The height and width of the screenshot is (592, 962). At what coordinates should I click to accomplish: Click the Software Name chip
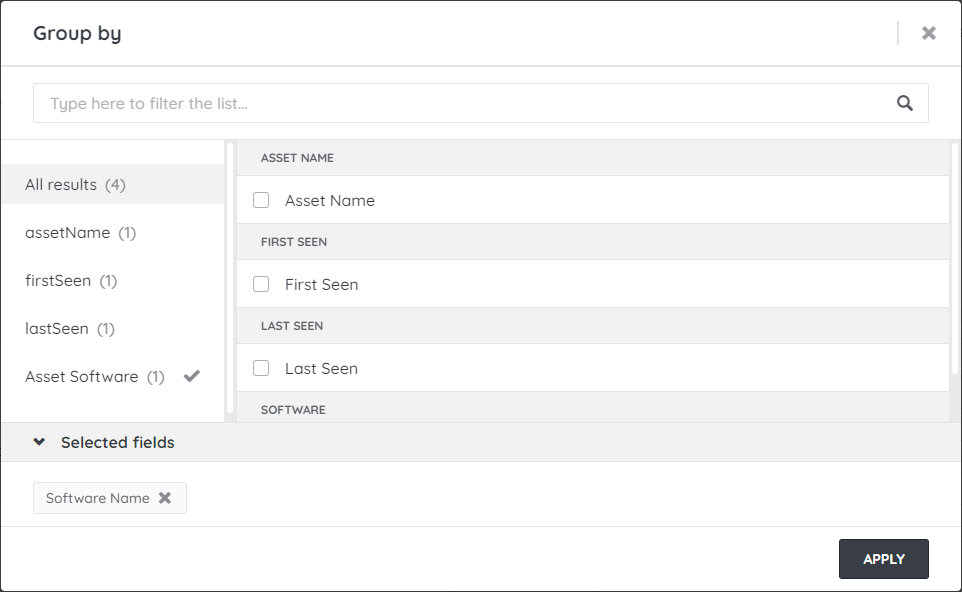97,498
